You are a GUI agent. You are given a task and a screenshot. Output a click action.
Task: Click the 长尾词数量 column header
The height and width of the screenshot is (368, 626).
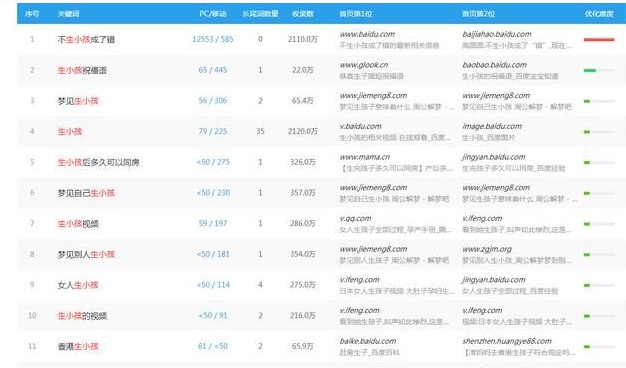260,14
